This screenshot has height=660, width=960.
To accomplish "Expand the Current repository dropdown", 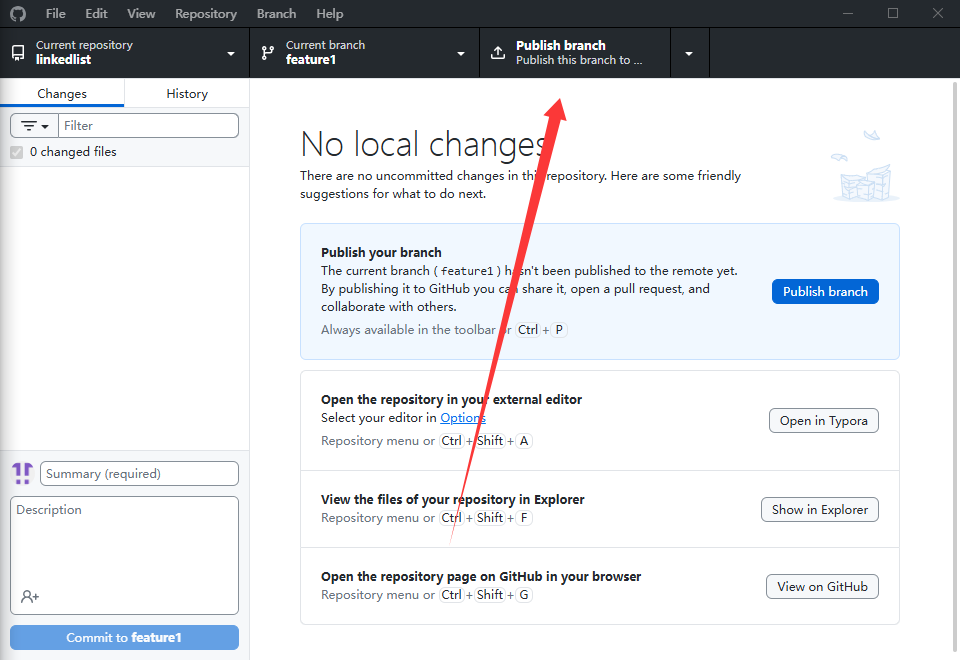I will point(231,53).
